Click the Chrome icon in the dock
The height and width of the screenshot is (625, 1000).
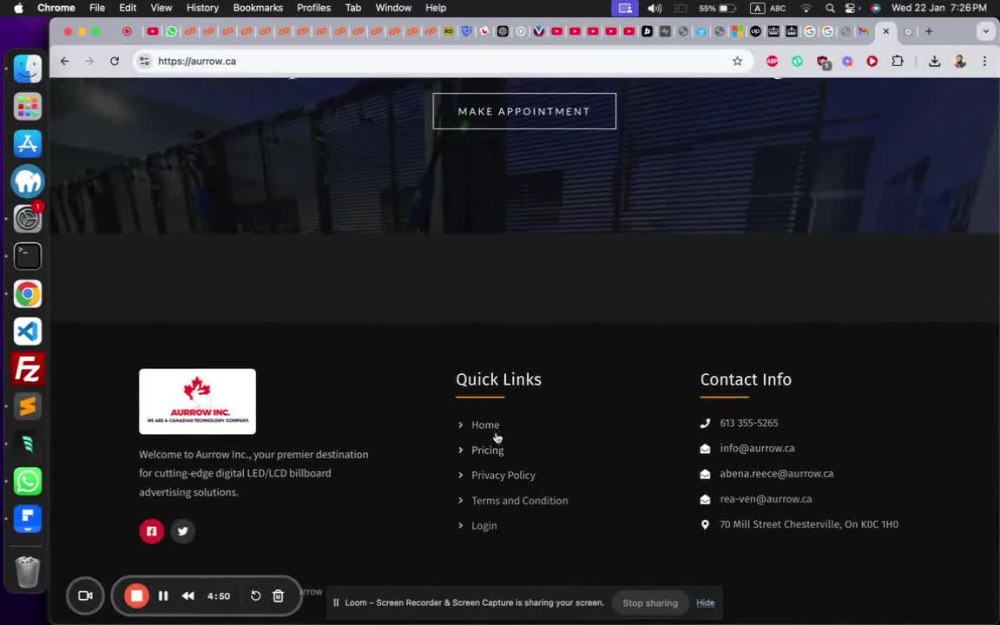[27, 294]
